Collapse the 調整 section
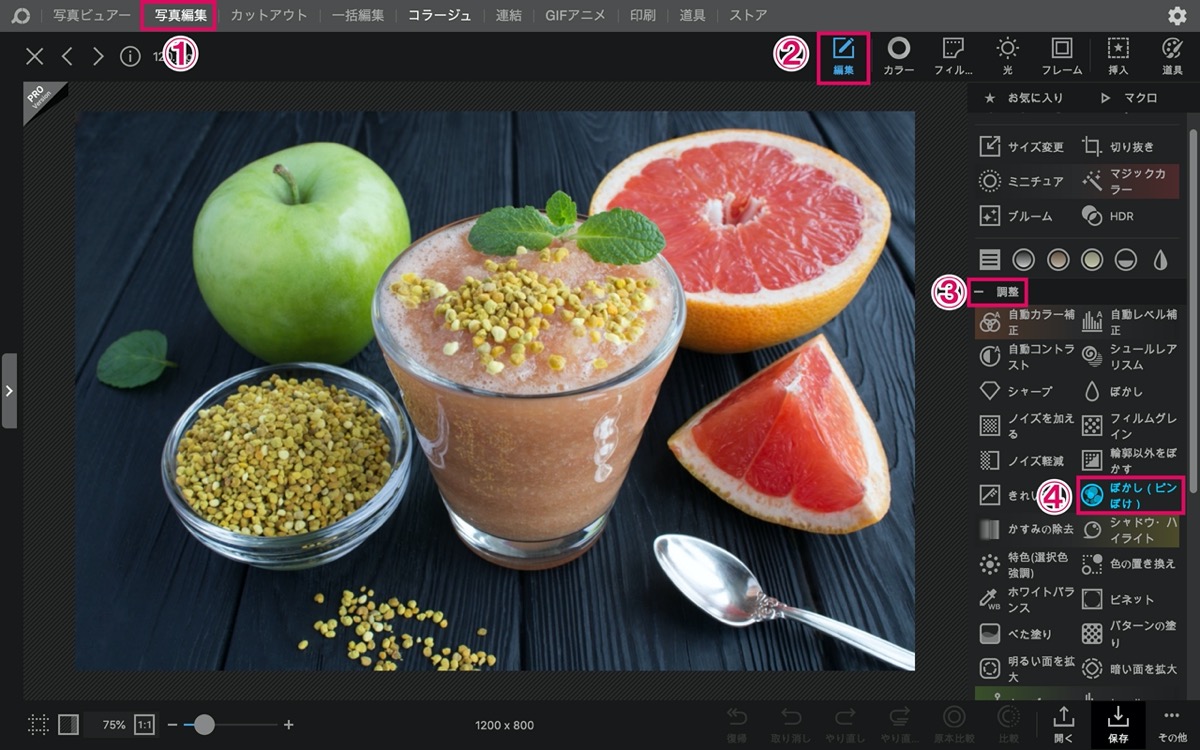Image resolution: width=1200 pixels, height=750 pixels. [998, 292]
